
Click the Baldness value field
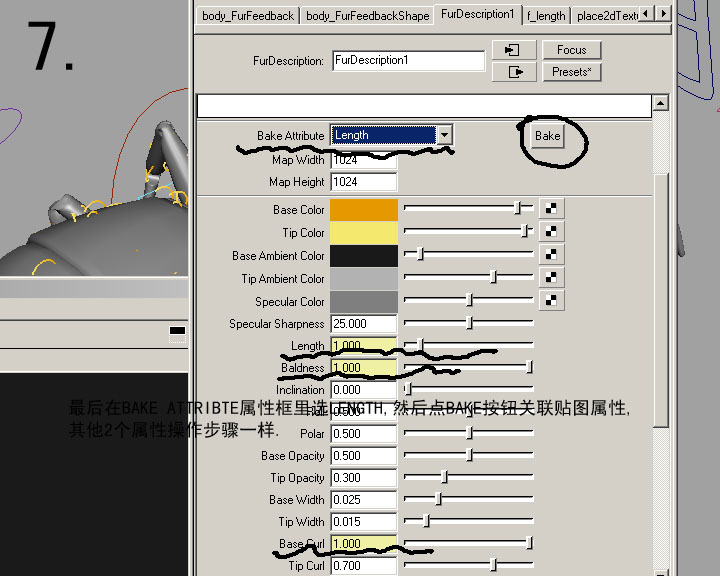pos(364,368)
